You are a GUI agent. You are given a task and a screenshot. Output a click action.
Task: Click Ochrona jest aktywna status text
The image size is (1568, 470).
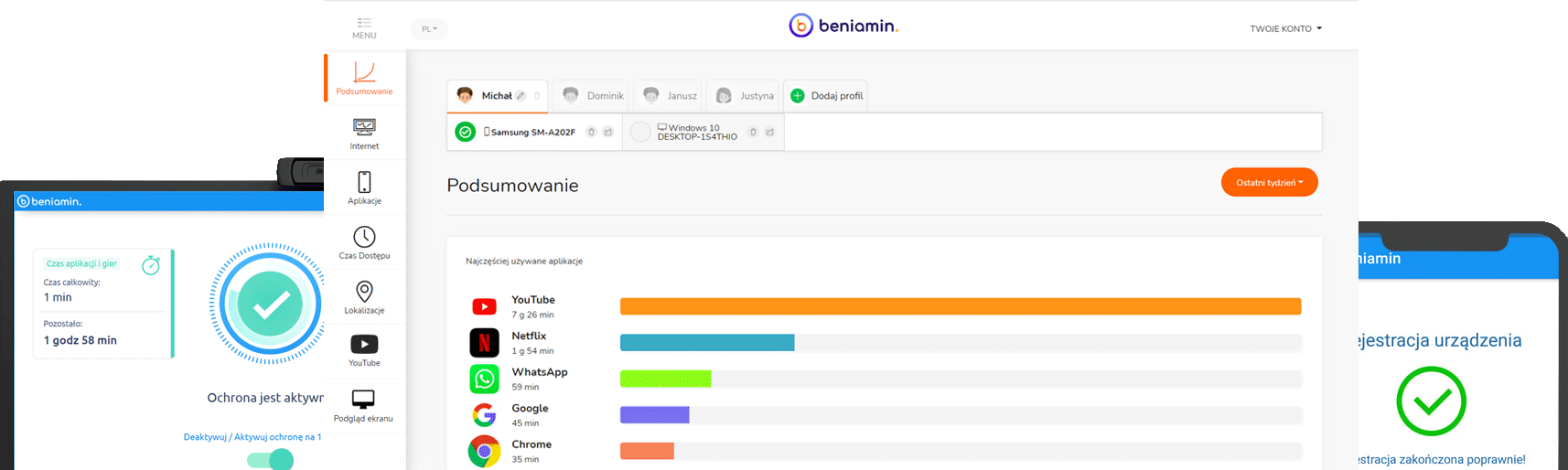pyautogui.click(x=265, y=398)
